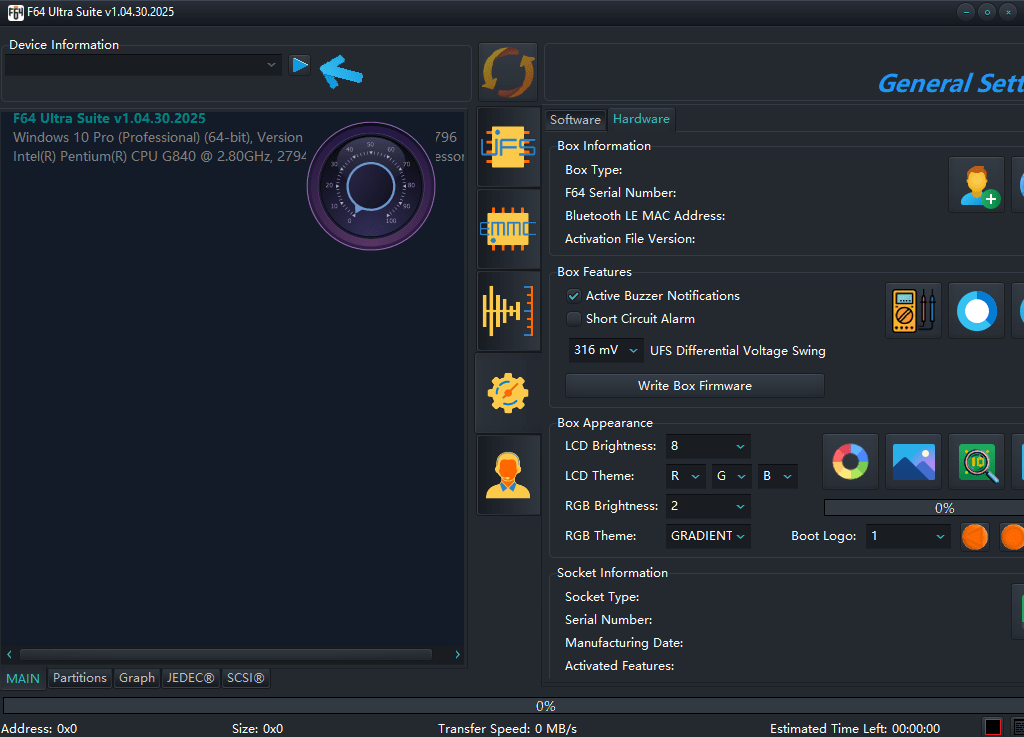This screenshot has width=1024, height=737.
Task: Open the support agent sidebar section
Action: (508, 475)
